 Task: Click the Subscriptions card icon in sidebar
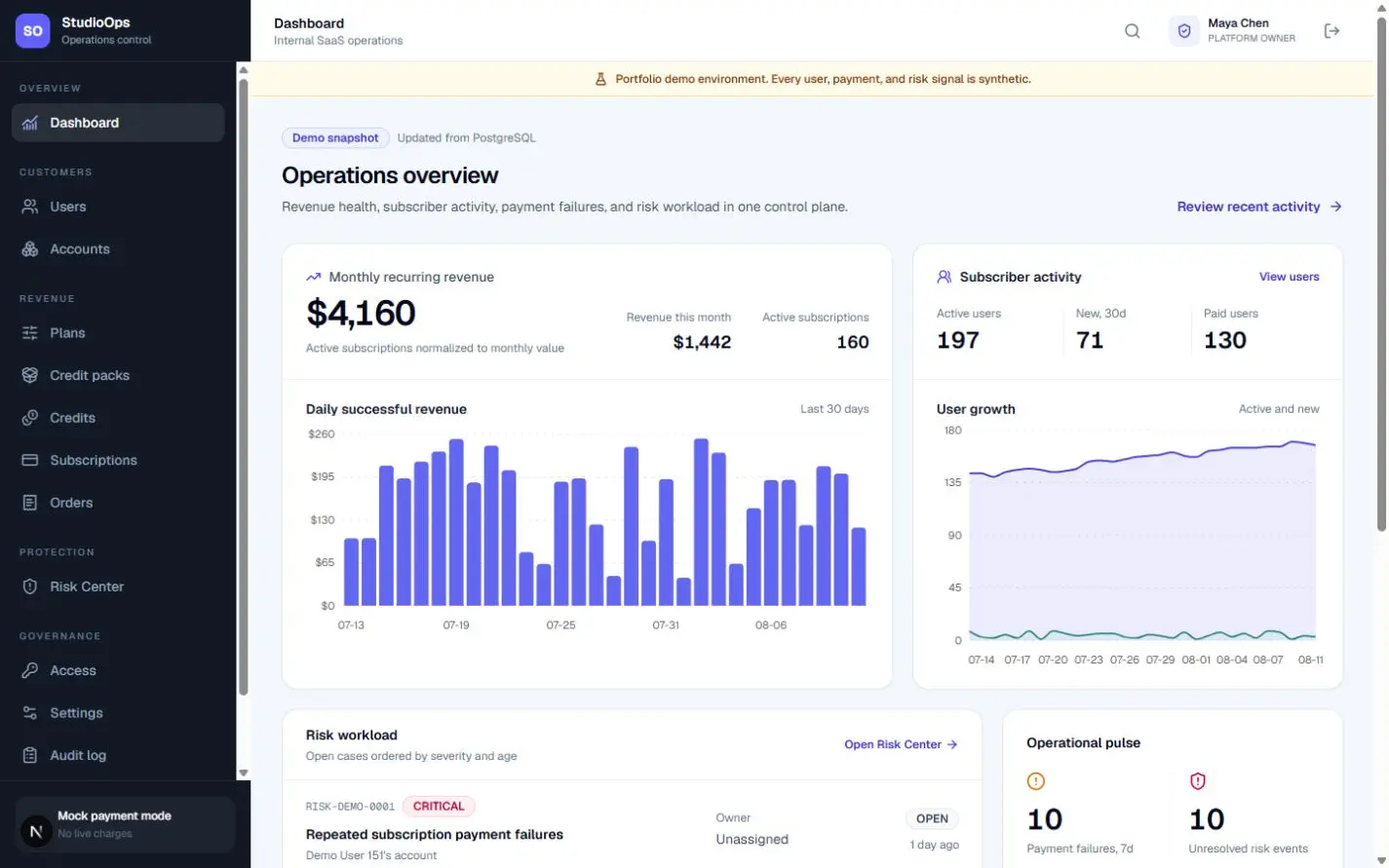pos(30,460)
